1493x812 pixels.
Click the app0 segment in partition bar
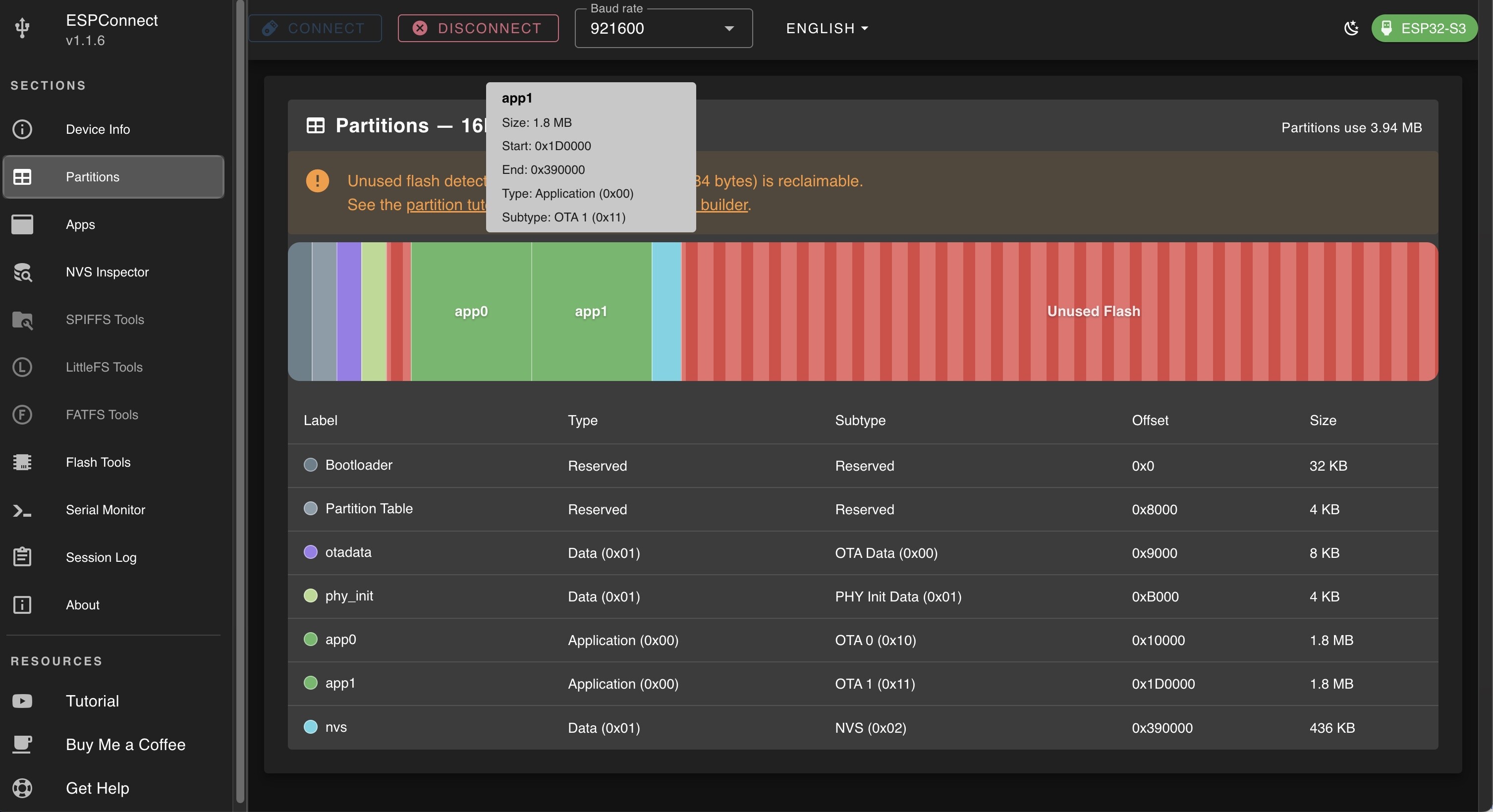point(471,311)
